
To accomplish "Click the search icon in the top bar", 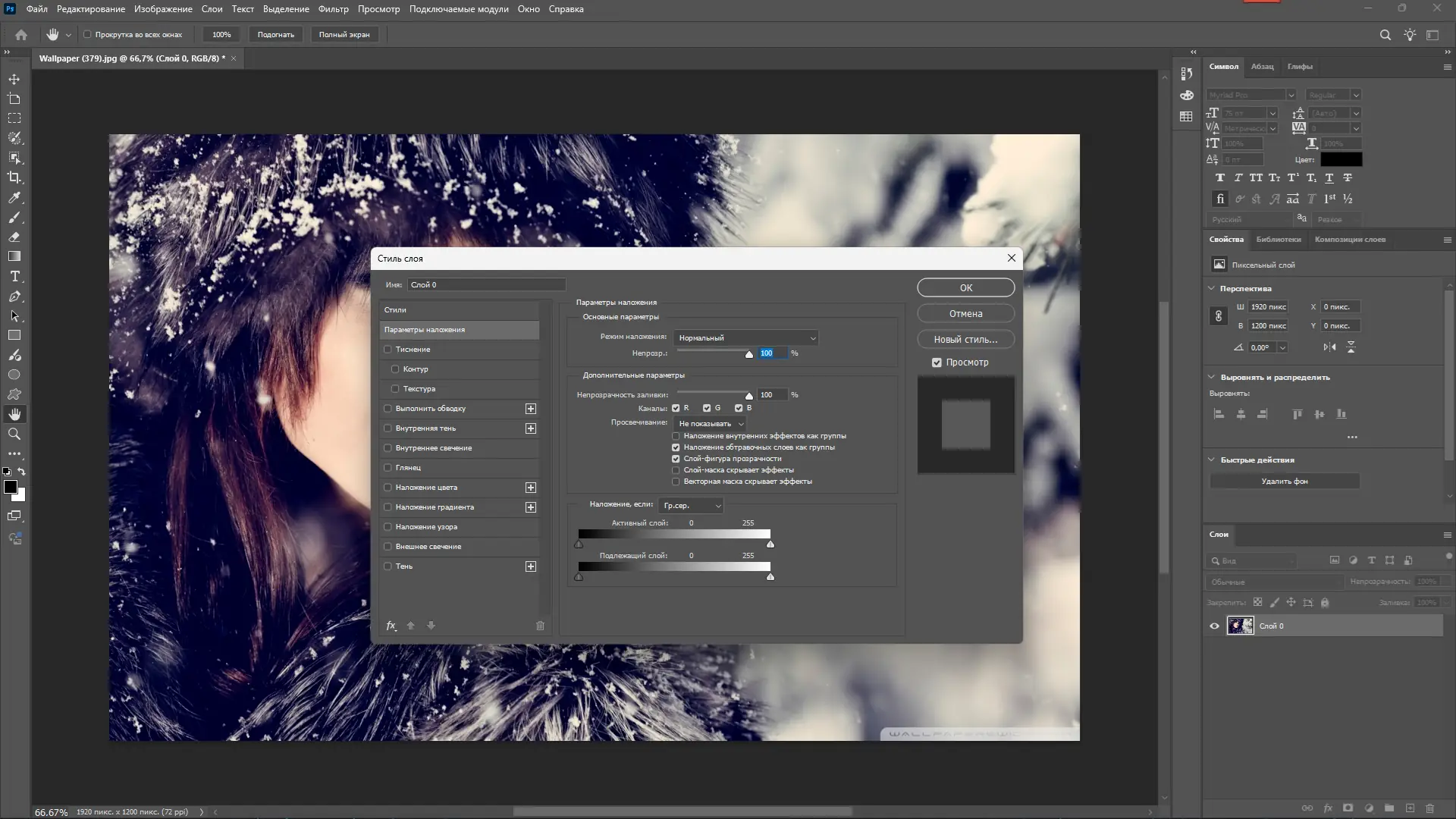I will coord(1385,35).
